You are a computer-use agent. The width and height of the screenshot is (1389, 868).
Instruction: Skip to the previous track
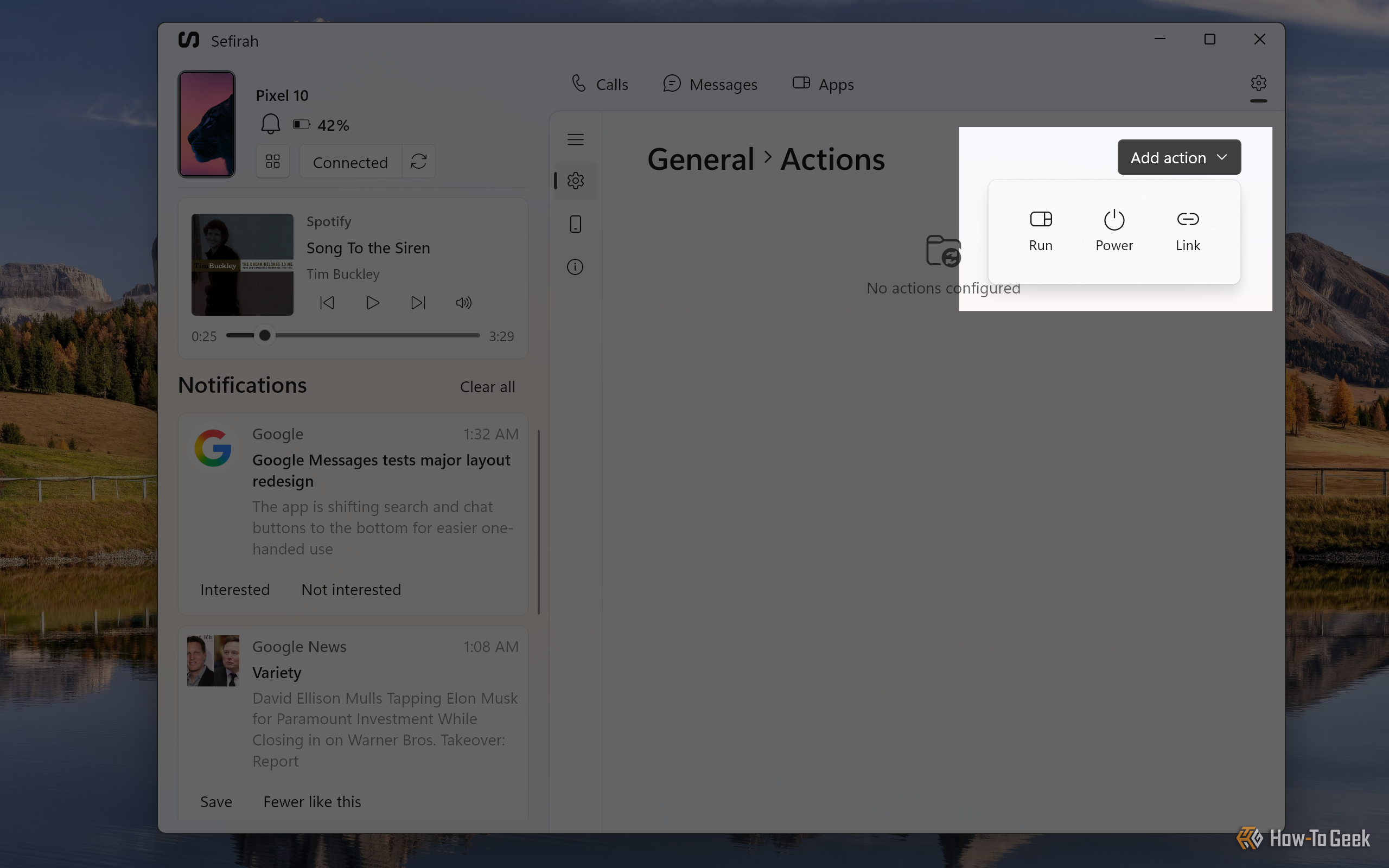pyautogui.click(x=327, y=303)
